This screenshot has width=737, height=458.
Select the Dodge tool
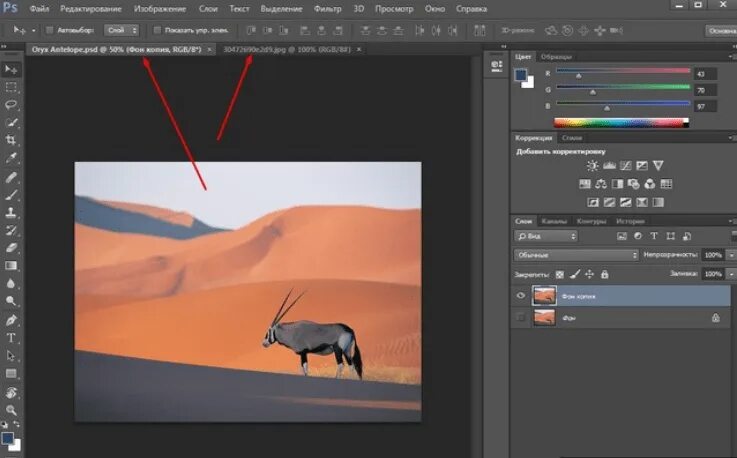coord(11,301)
